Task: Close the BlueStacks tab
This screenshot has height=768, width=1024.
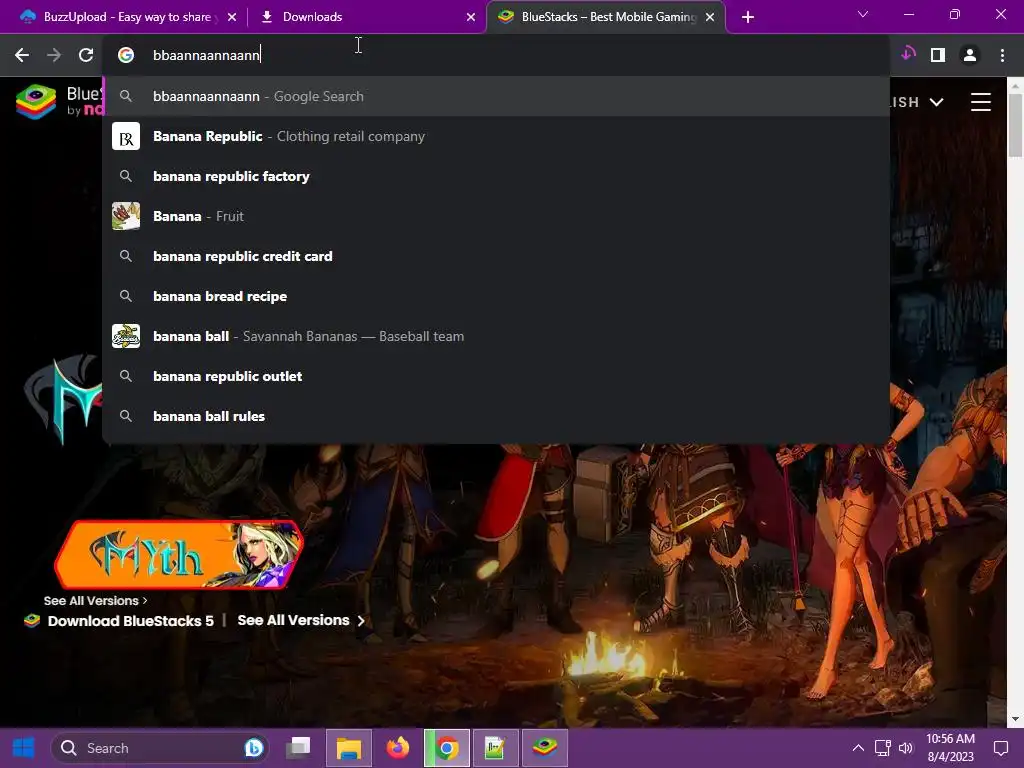Action: 710,17
